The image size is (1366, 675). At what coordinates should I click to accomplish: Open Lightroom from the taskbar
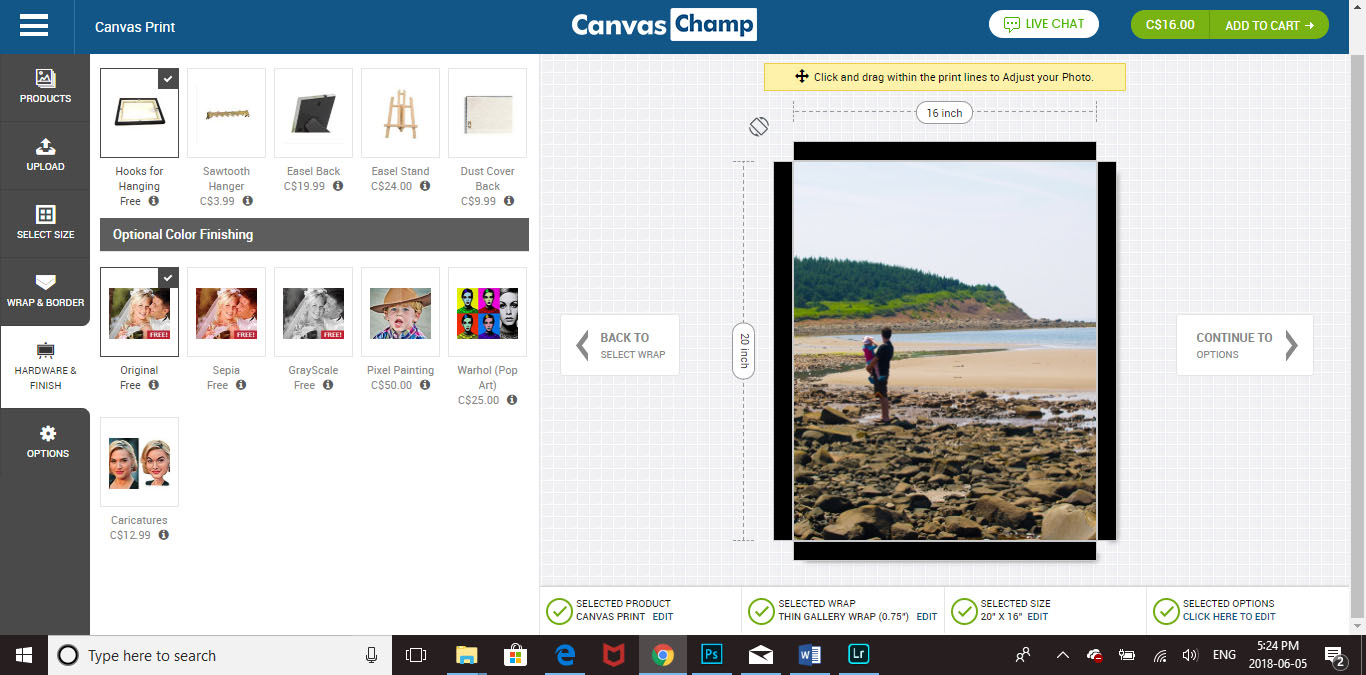[858, 655]
